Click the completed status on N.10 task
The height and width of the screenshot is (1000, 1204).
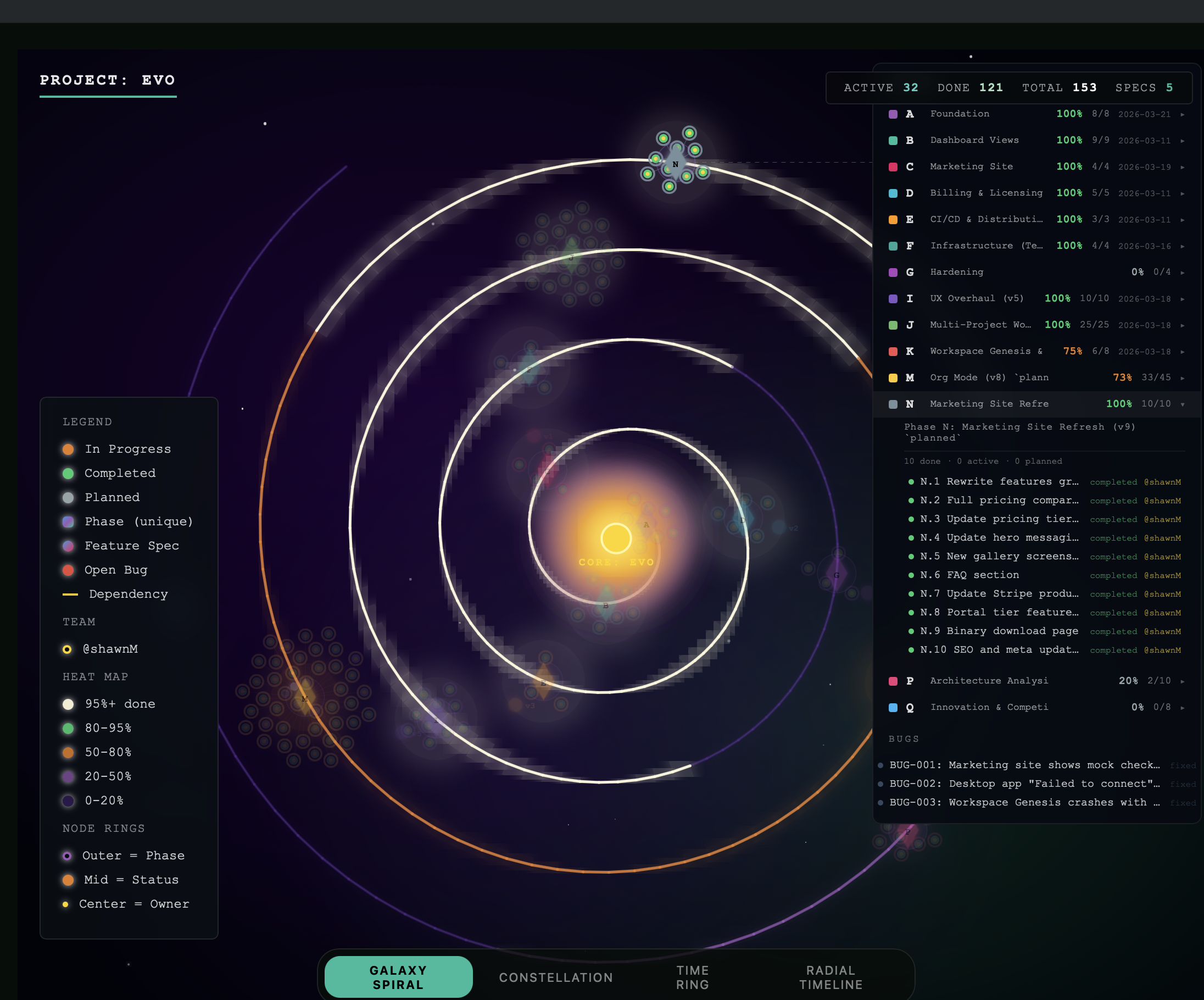coord(1113,650)
